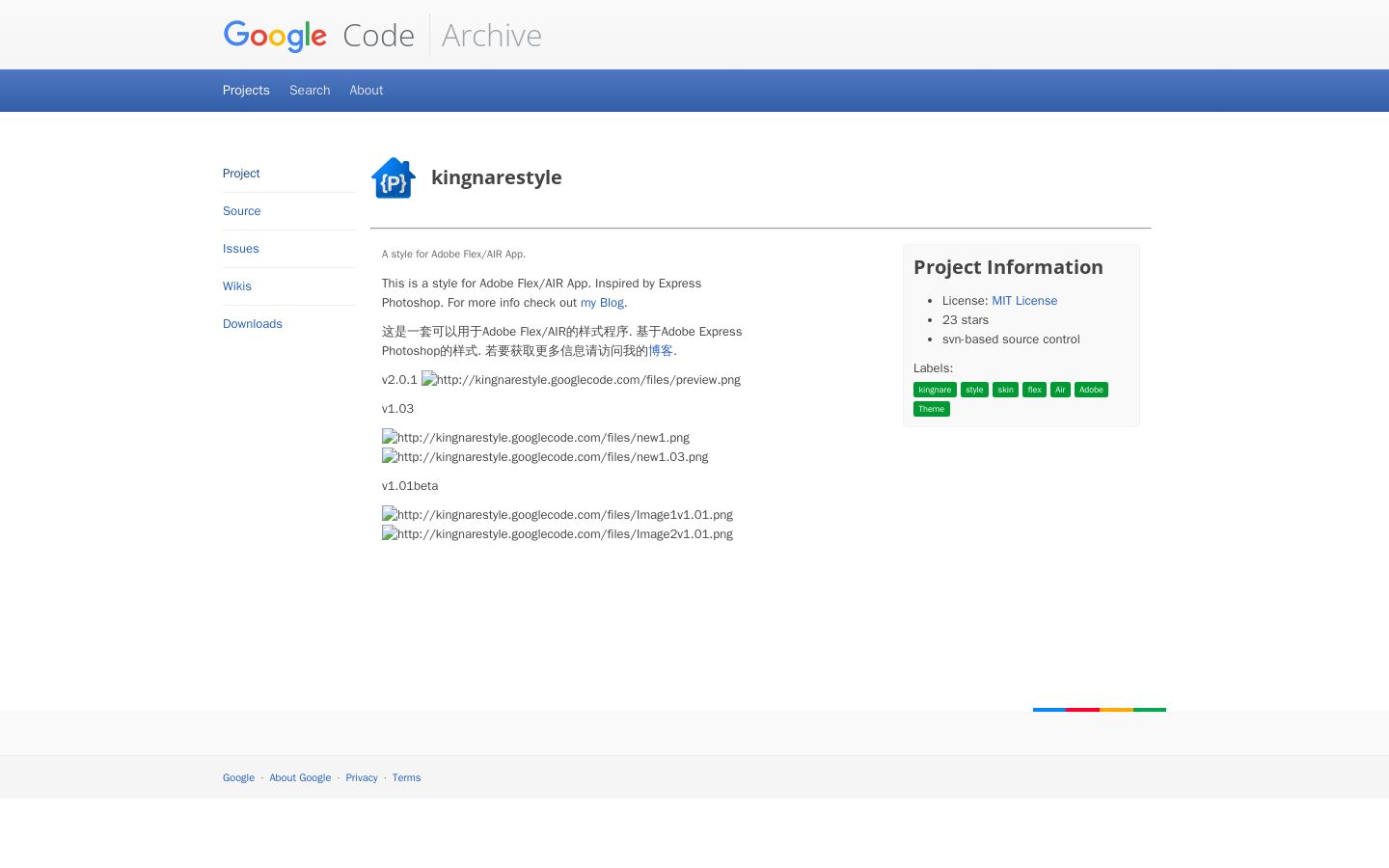The height and width of the screenshot is (868, 1389).
Task: Click the broken new1.png image
Action: pyautogui.click(x=535, y=438)
